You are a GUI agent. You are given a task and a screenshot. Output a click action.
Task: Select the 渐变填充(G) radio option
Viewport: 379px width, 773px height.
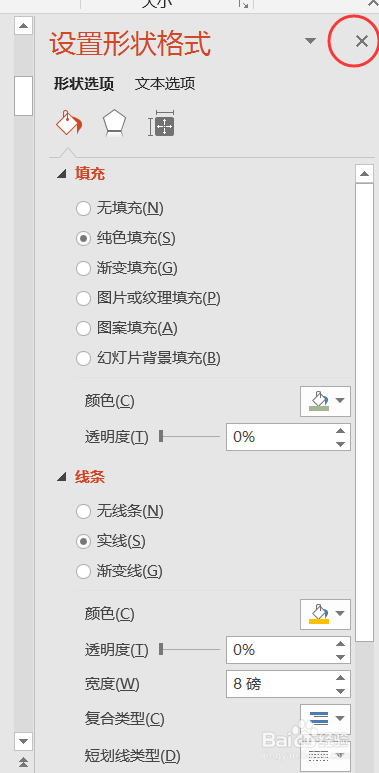tap(83, 269)
